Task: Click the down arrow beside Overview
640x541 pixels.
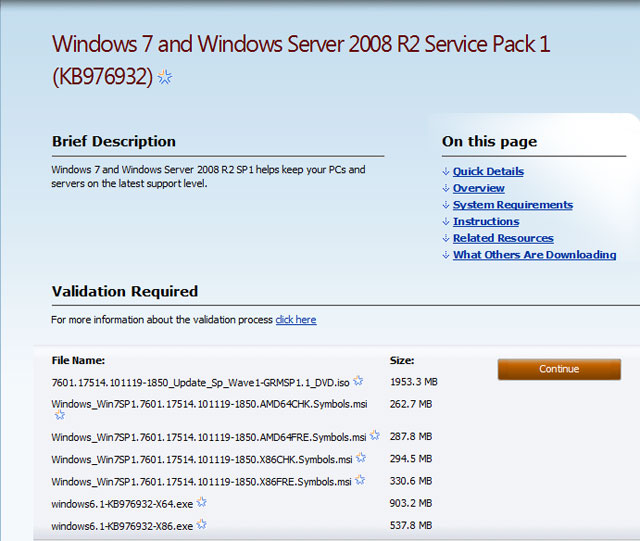Action: click(446, 188)
